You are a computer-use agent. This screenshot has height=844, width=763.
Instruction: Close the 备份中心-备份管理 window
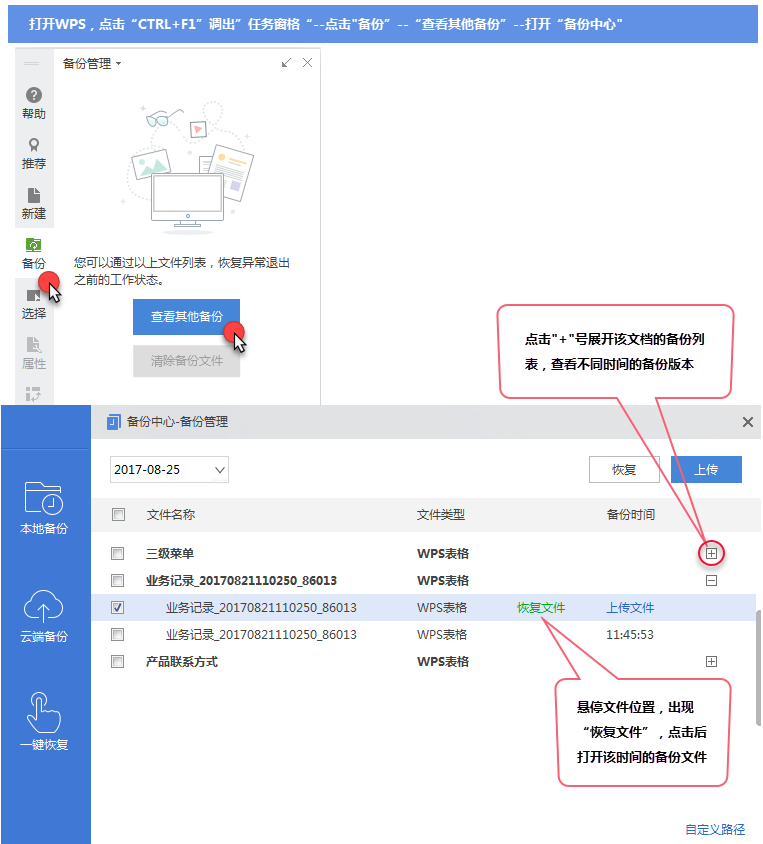coord(747,422)
